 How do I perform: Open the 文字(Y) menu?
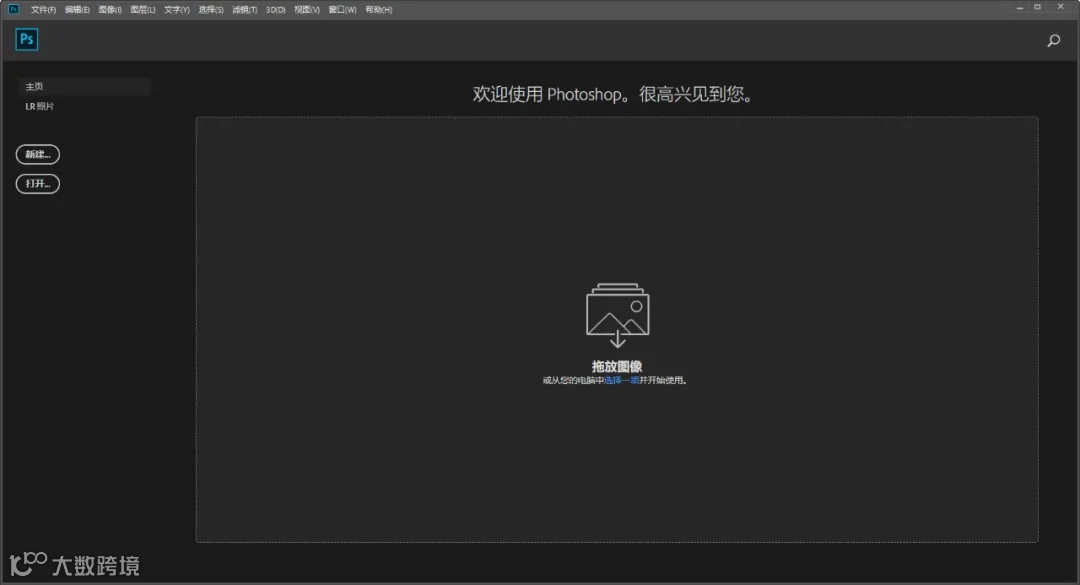(176, 10)
